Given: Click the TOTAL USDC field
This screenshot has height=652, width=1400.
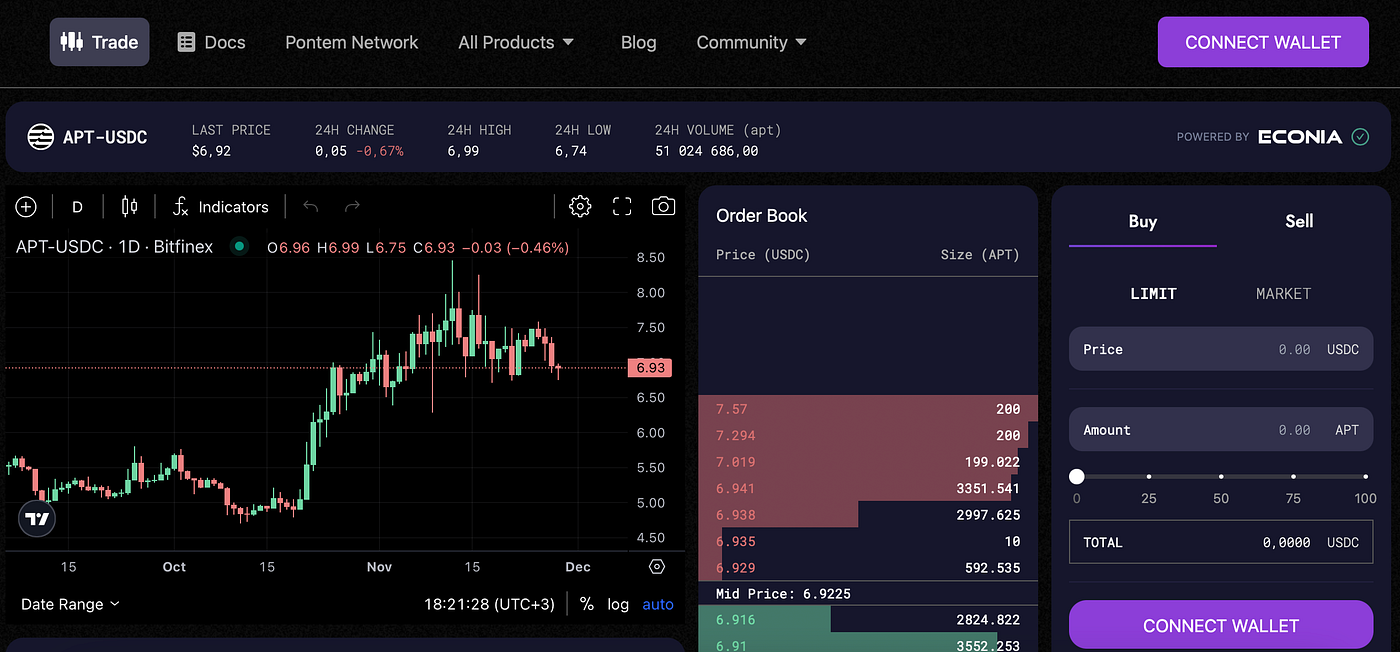Looking at the screenshot, I should [1221, 542].
